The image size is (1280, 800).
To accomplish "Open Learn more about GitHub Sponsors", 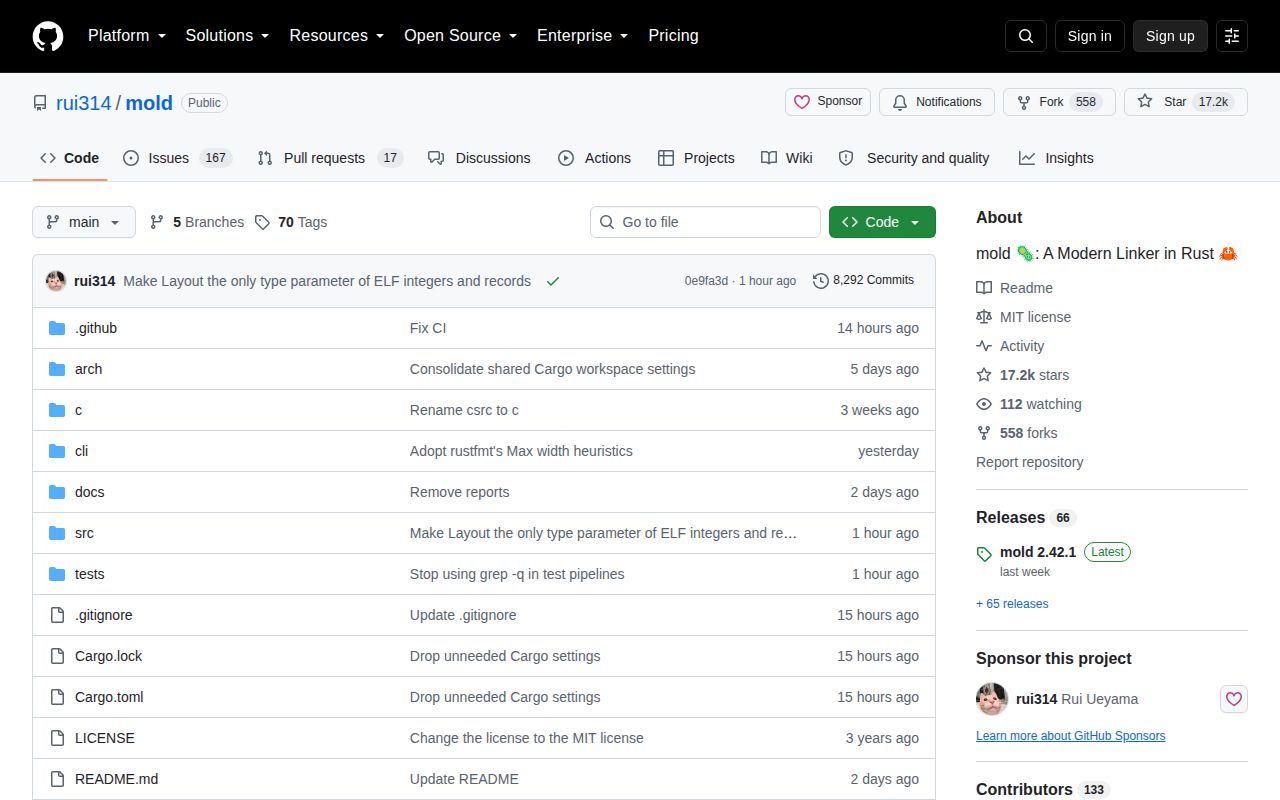I will [1070, 736].
